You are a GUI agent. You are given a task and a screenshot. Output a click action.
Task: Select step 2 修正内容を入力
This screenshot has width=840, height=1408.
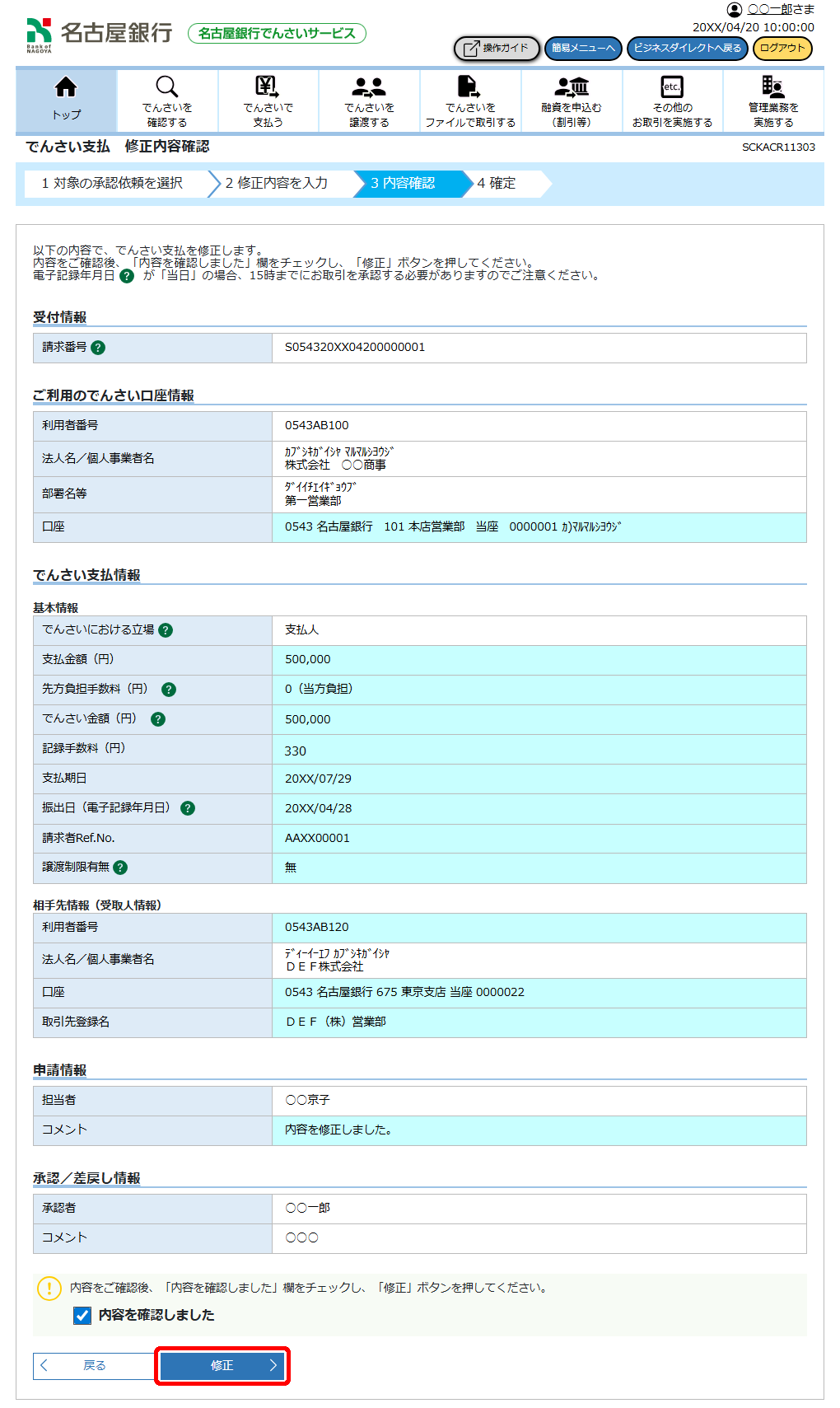click(x=277, y=183)
